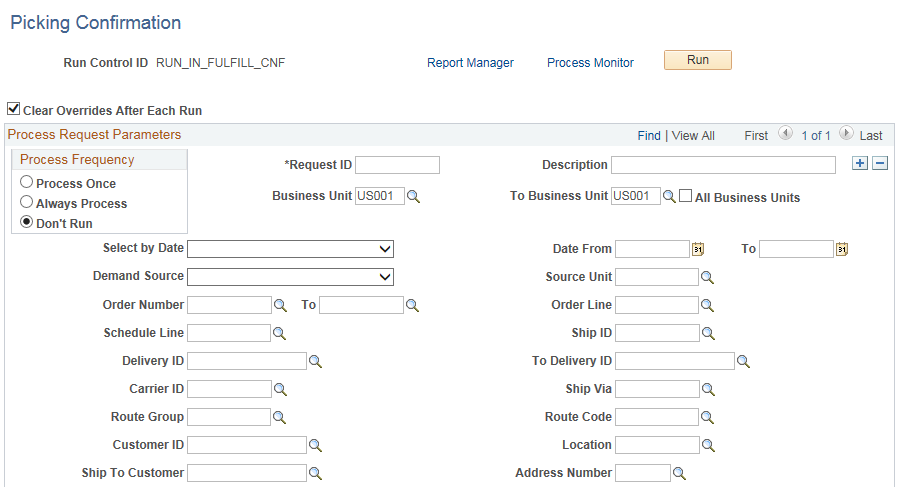Viewport: 897px width, 487px height.
Task: Open the Demand Source dropdown
Action: coord(291,277)
